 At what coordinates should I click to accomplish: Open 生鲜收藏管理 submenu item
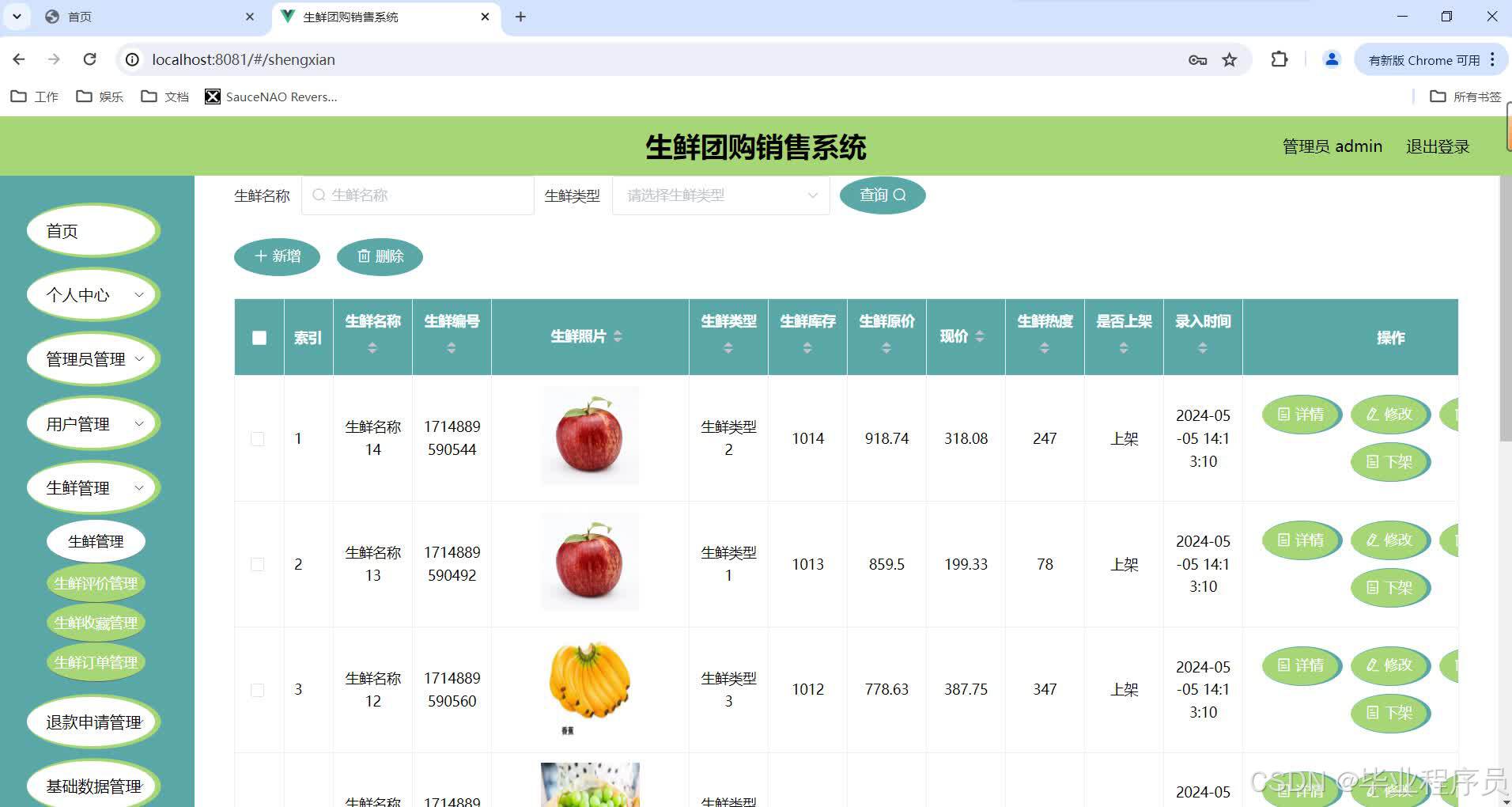point(96,623)
